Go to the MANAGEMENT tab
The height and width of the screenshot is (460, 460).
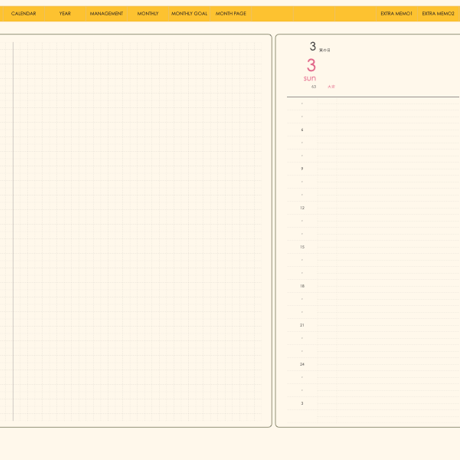[106, 14]
